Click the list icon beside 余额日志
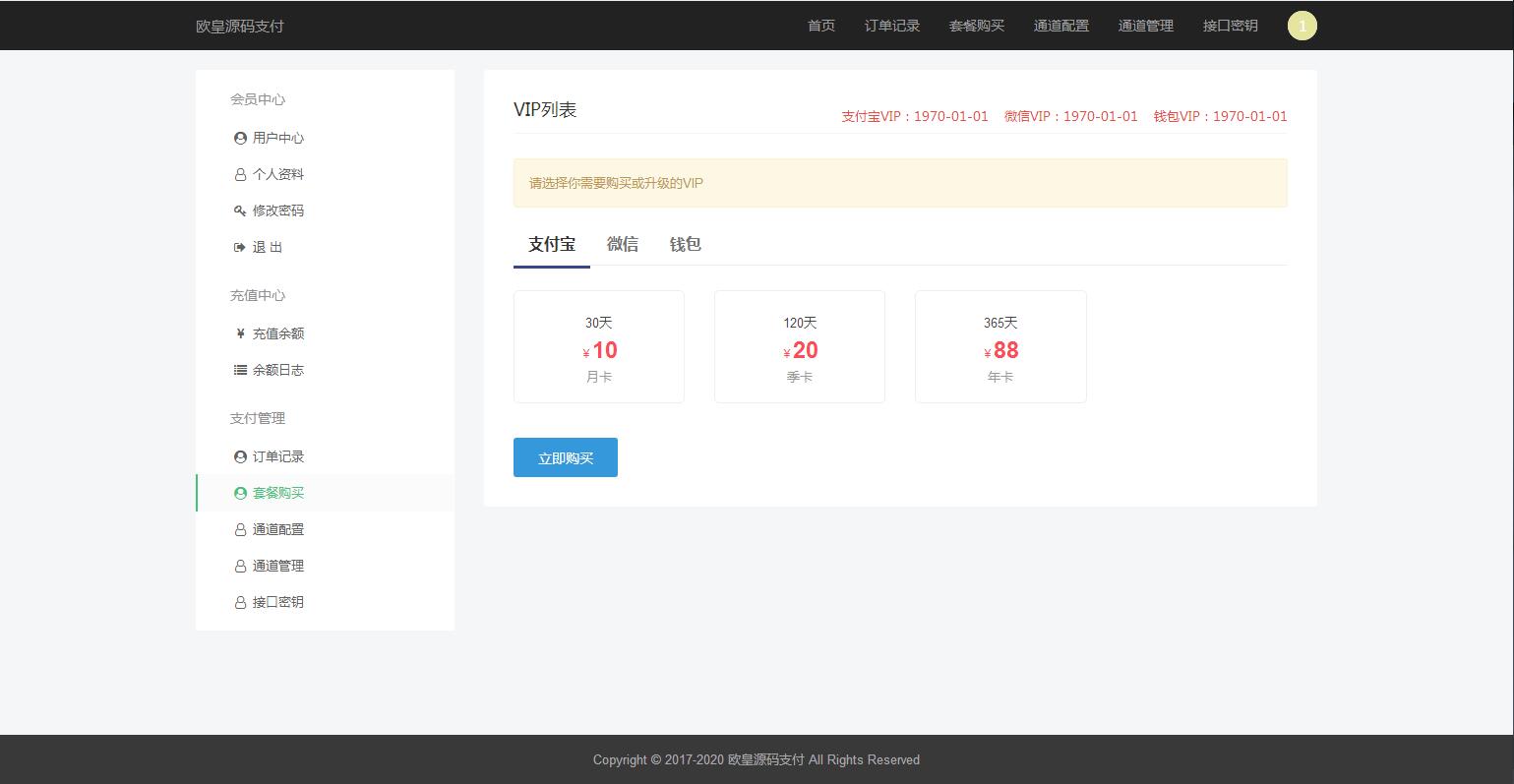 (x=240, y=371)
